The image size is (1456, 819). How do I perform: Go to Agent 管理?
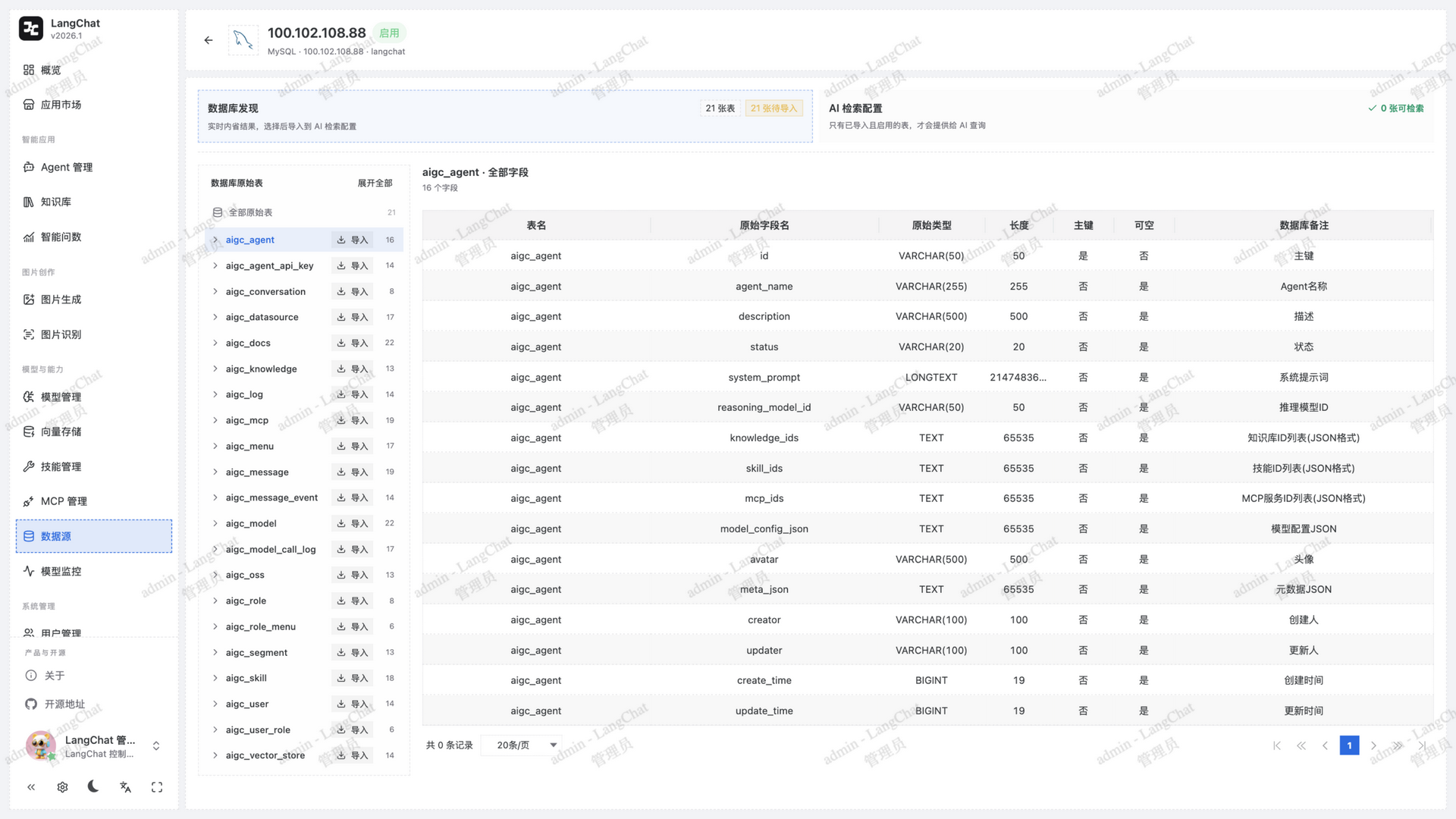[94, 167]
